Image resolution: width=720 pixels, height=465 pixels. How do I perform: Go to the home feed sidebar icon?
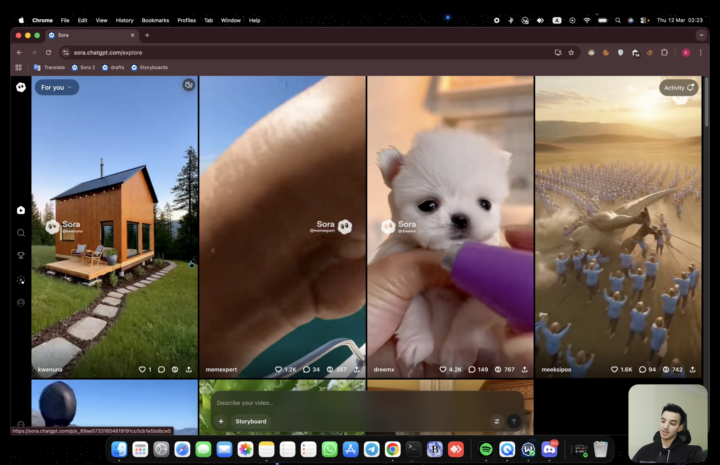pyautogui.click(x=21, y=210)
